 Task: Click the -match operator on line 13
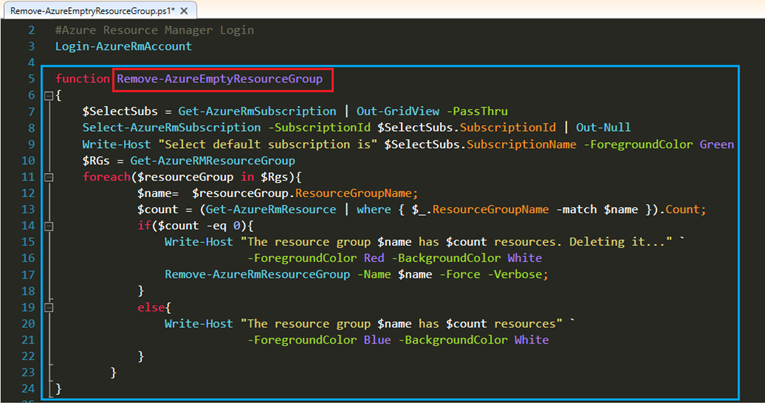click(577, 209)
